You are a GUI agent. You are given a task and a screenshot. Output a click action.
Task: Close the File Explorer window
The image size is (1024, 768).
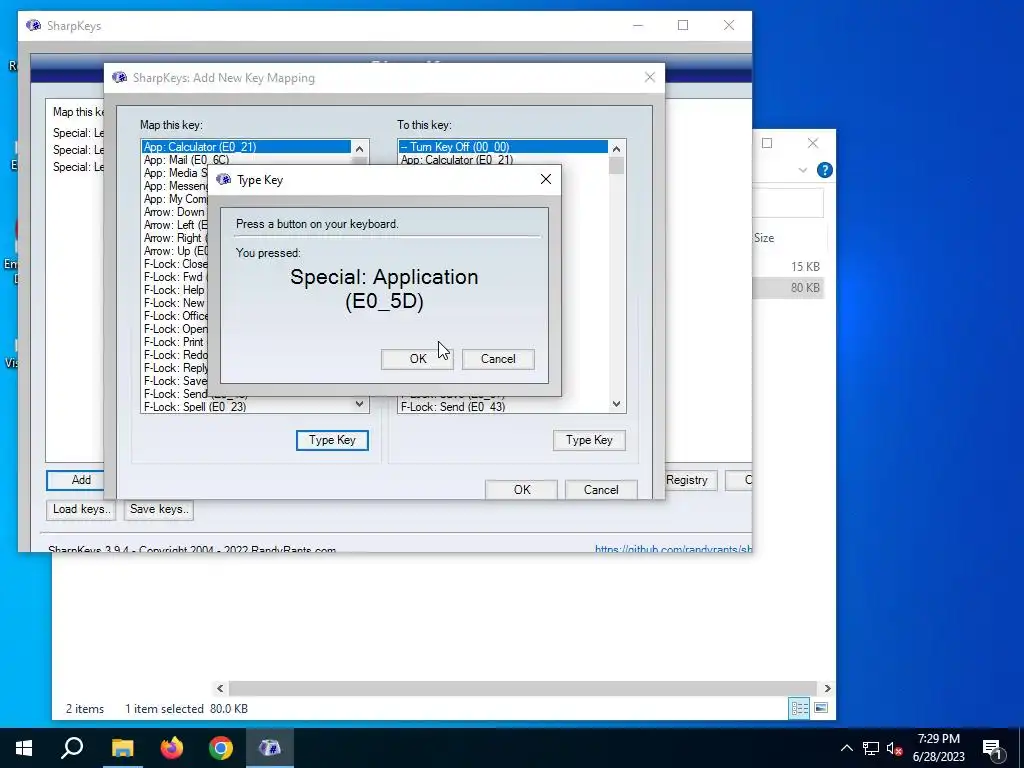pyautogui.click(x=813, y=143)
